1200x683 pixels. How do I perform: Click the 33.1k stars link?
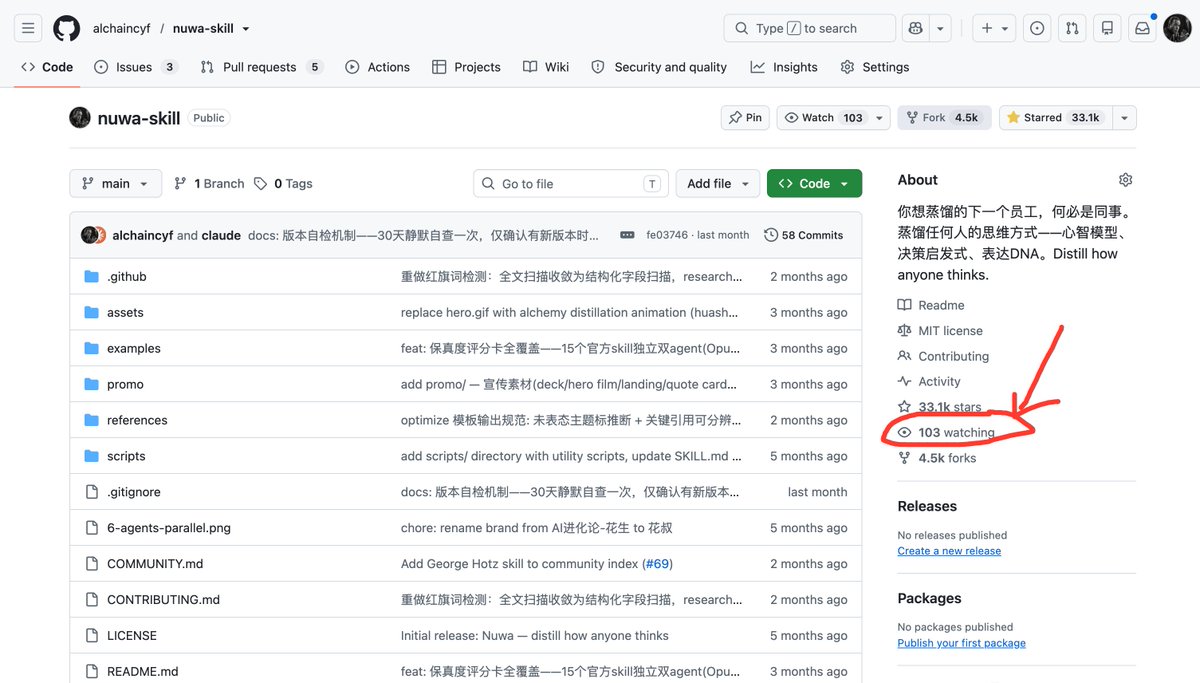click(950, 407)
